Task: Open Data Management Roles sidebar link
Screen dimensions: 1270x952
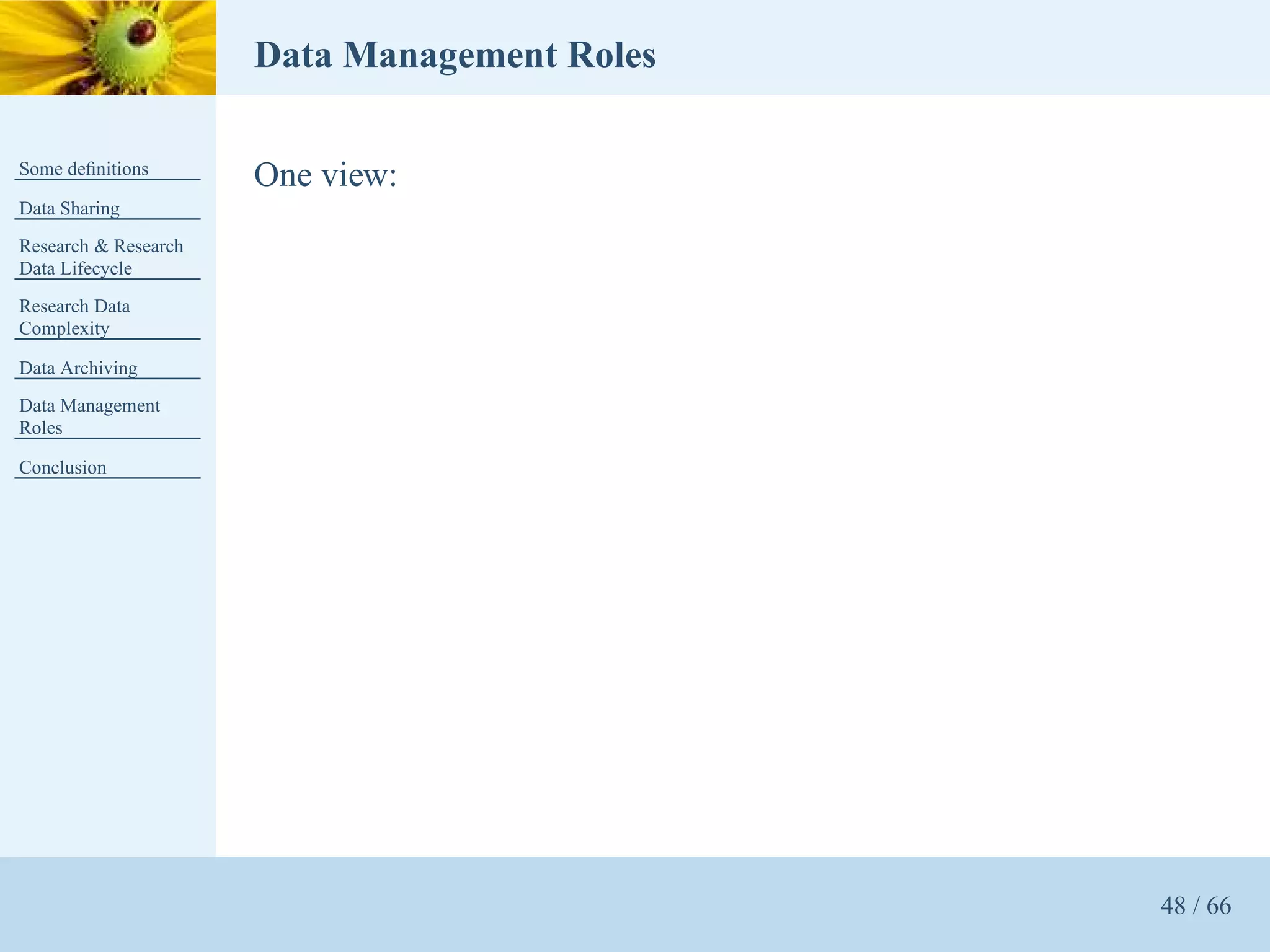Action: [x=89, y=416]
